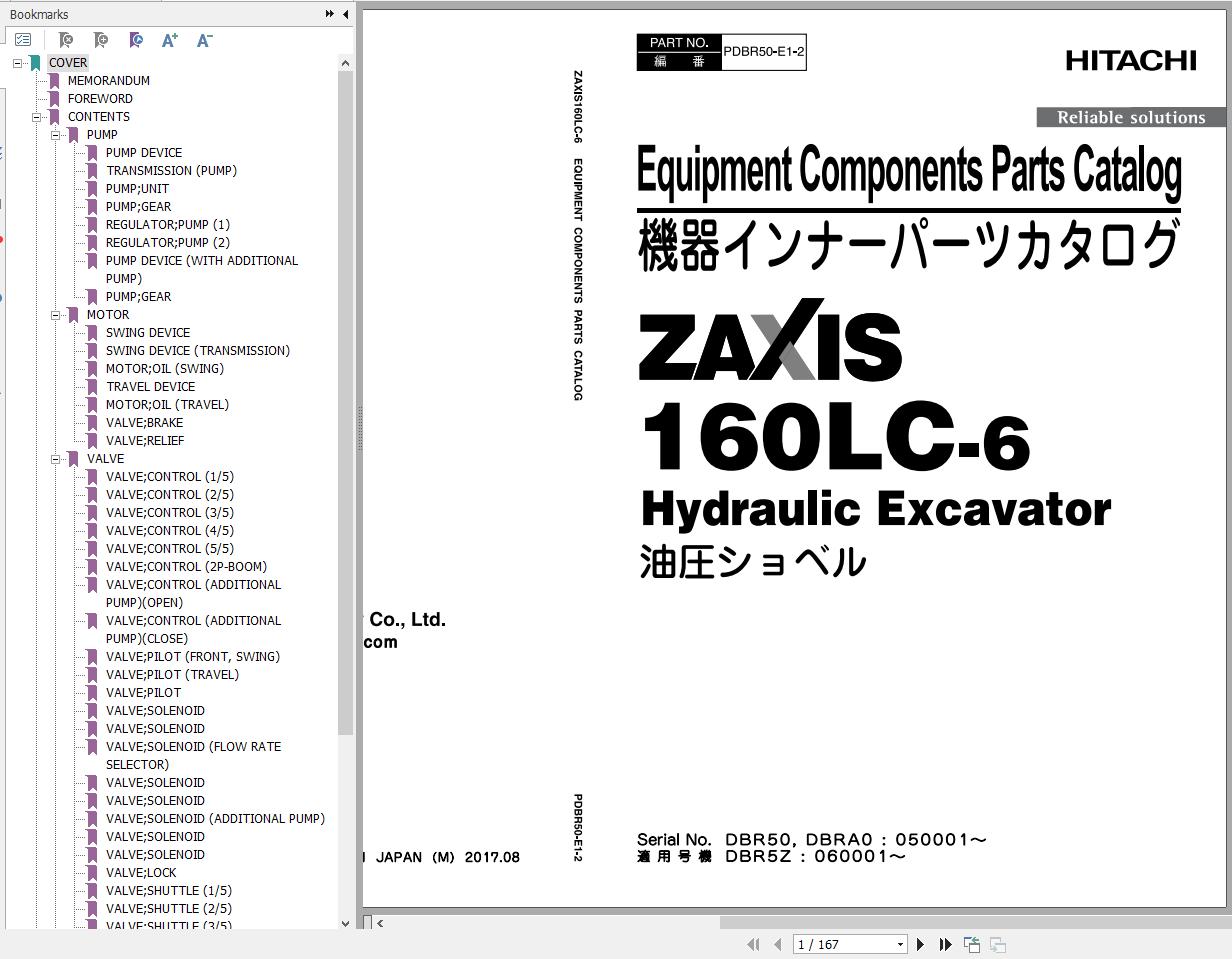1232x959 pixels.
Task: Open the SWING DEVICE bookmark
Action: 148,333
